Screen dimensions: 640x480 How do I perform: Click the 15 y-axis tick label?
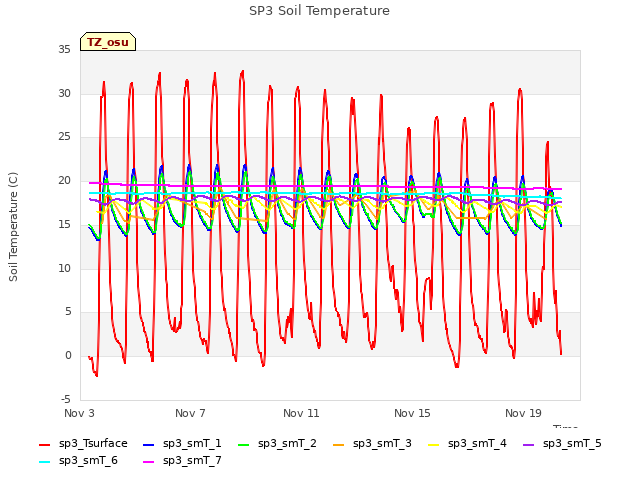click(64, 224)
